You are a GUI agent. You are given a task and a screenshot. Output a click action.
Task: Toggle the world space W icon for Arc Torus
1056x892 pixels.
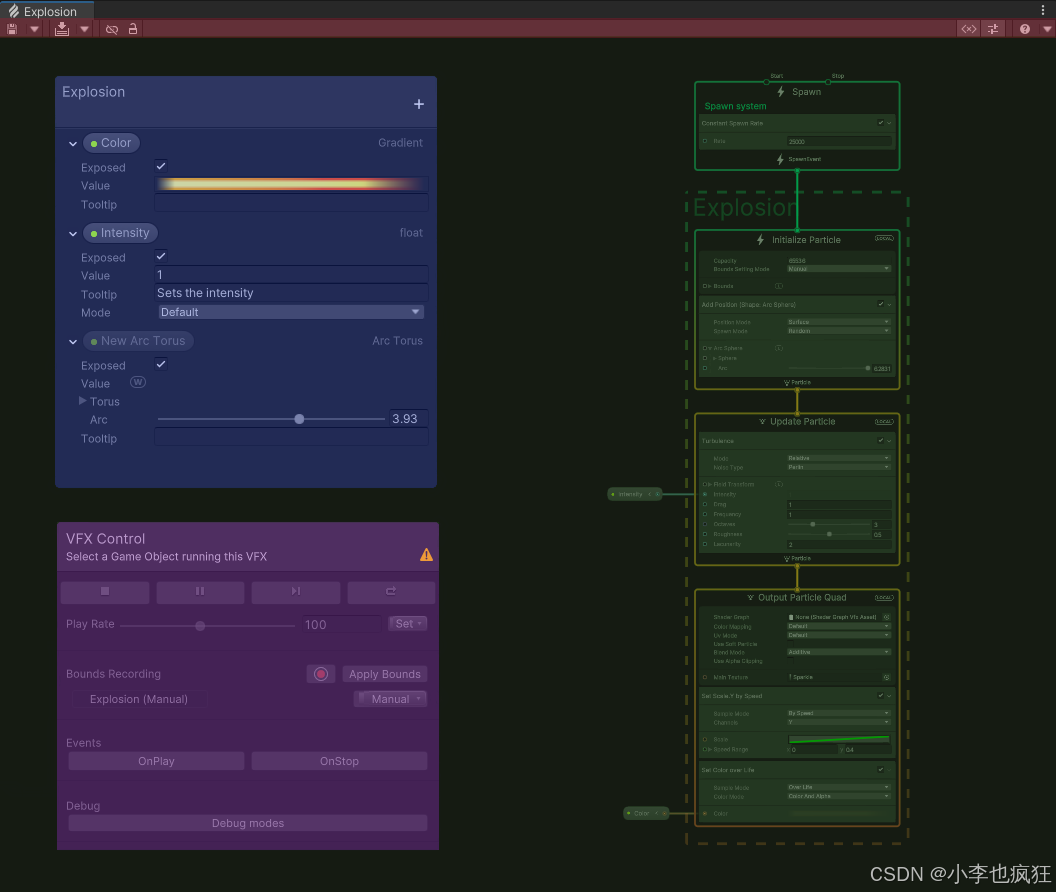pyautogui.click(x=137, y=383)
